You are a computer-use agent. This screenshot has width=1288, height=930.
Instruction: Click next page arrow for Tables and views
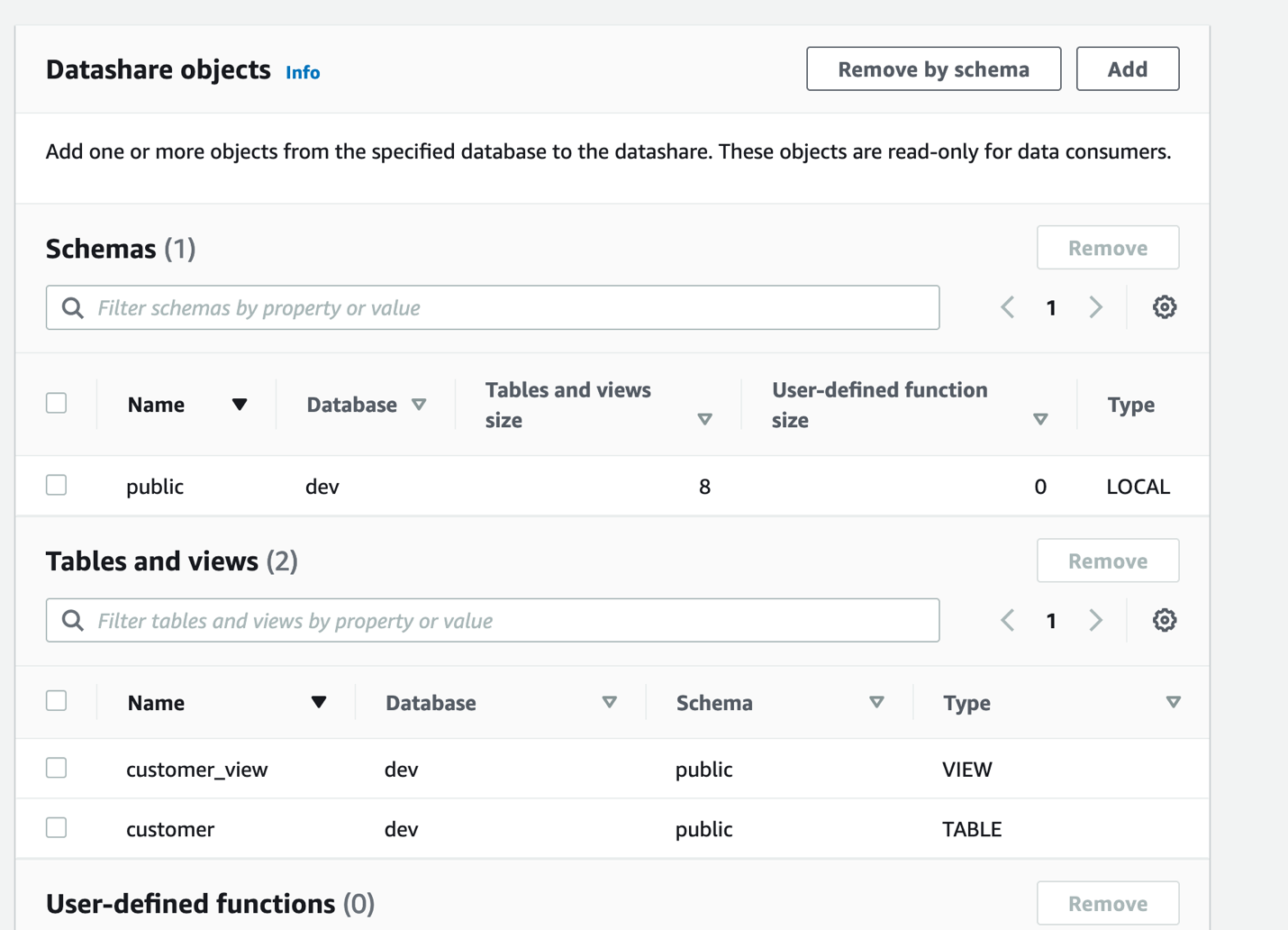tap(1096, 620)
